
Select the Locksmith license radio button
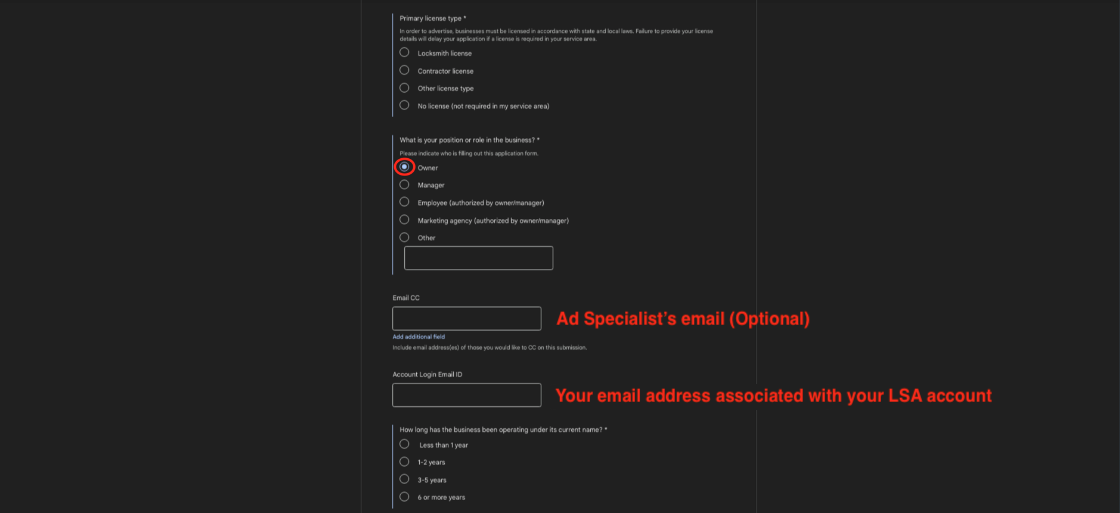pos(404,53)
